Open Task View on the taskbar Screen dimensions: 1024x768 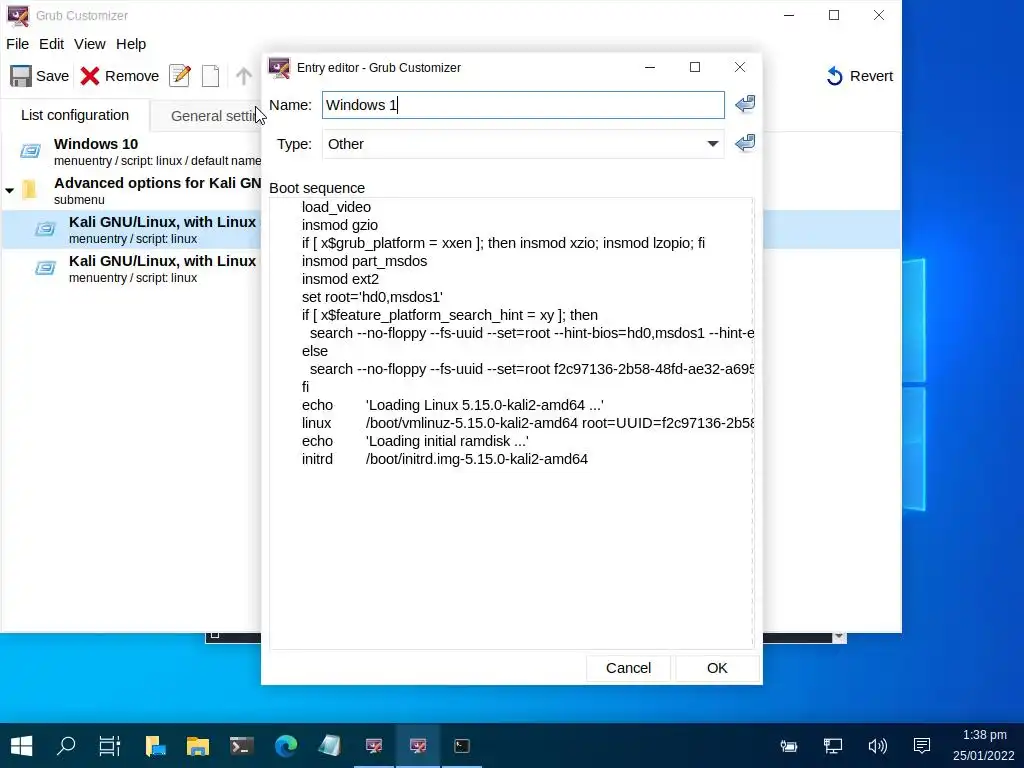pyautogui.click(x=110, y=746)
